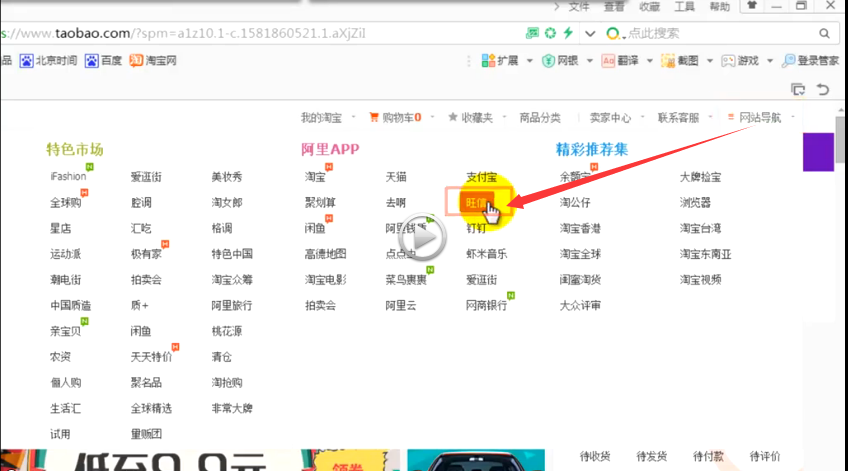Click 待评价 order status
The height and width of the screenshot is (471, 848).
coord(765,457)
